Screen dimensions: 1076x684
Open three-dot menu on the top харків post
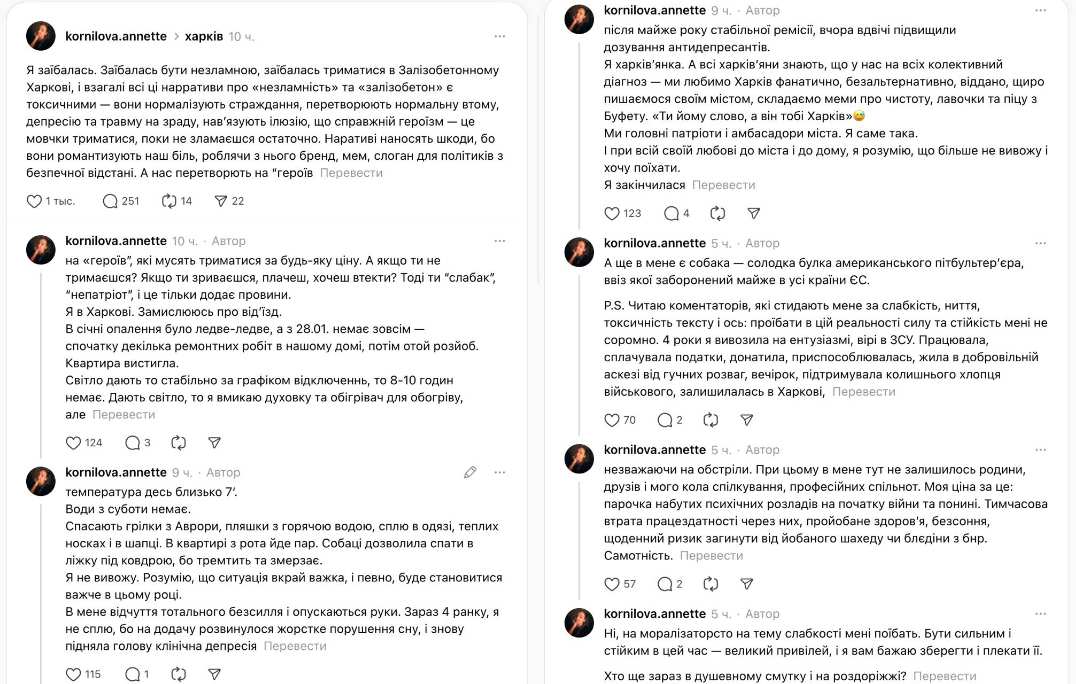click(500, 36)
